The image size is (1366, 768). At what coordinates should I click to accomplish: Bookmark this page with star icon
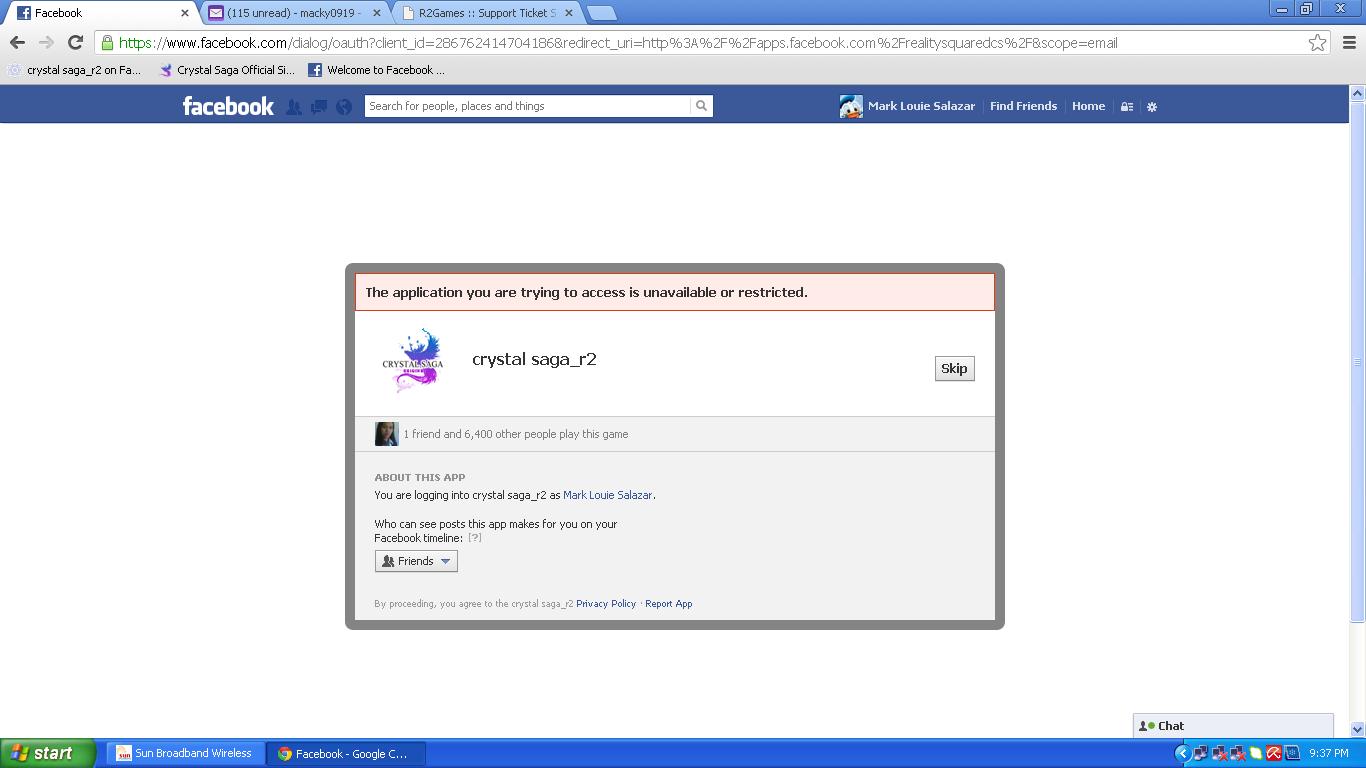[1317, 42]
